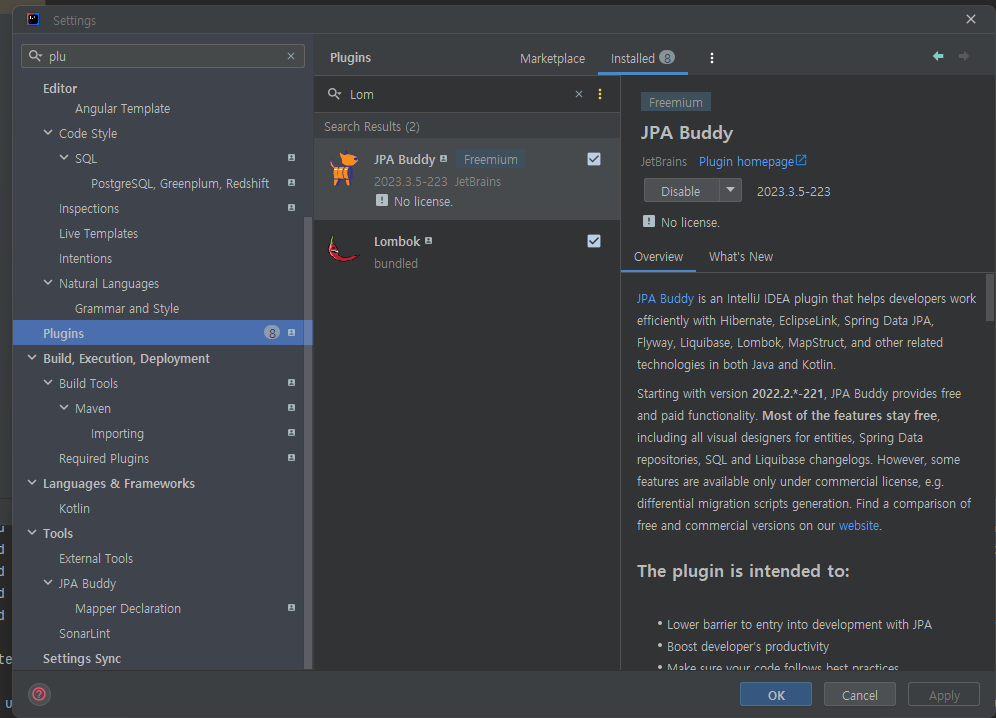Follow the website link in description
Viewport: 996px width, 718px height.
859,525
